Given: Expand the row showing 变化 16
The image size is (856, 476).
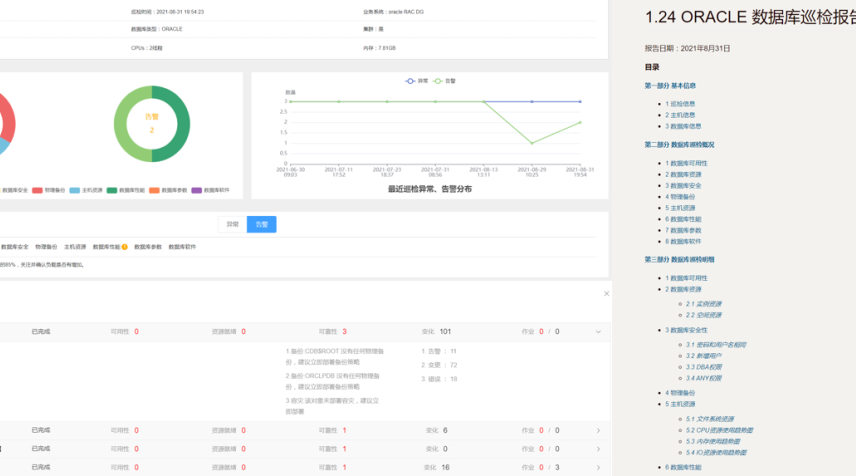Looking at the screenshot, I should (x=598, y=467).
